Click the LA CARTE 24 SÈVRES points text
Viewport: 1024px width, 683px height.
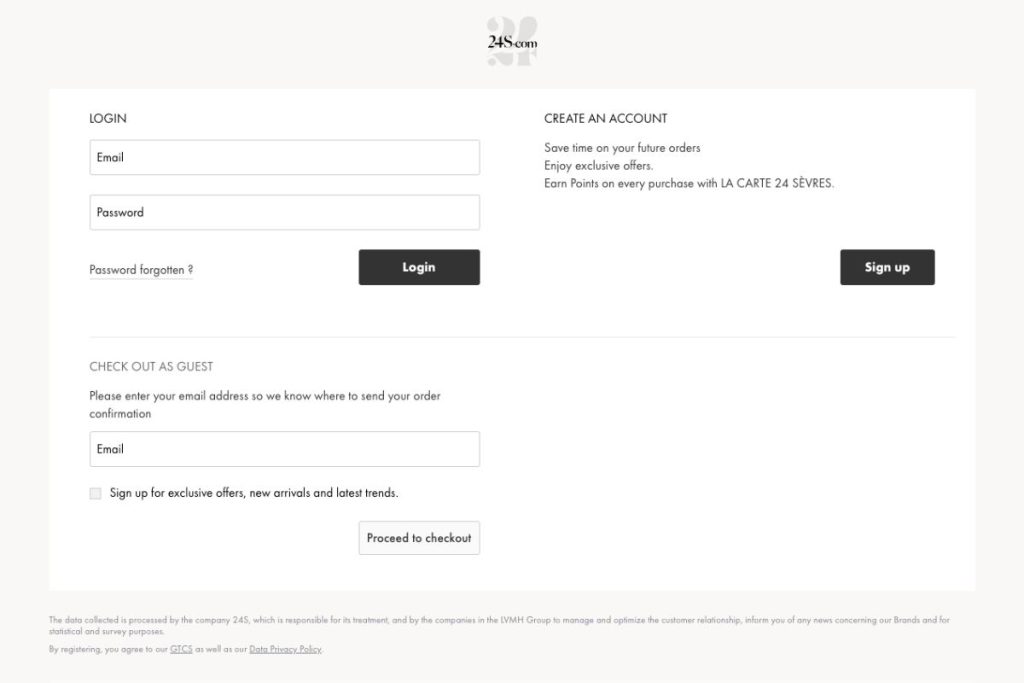(x=688, y=184)
